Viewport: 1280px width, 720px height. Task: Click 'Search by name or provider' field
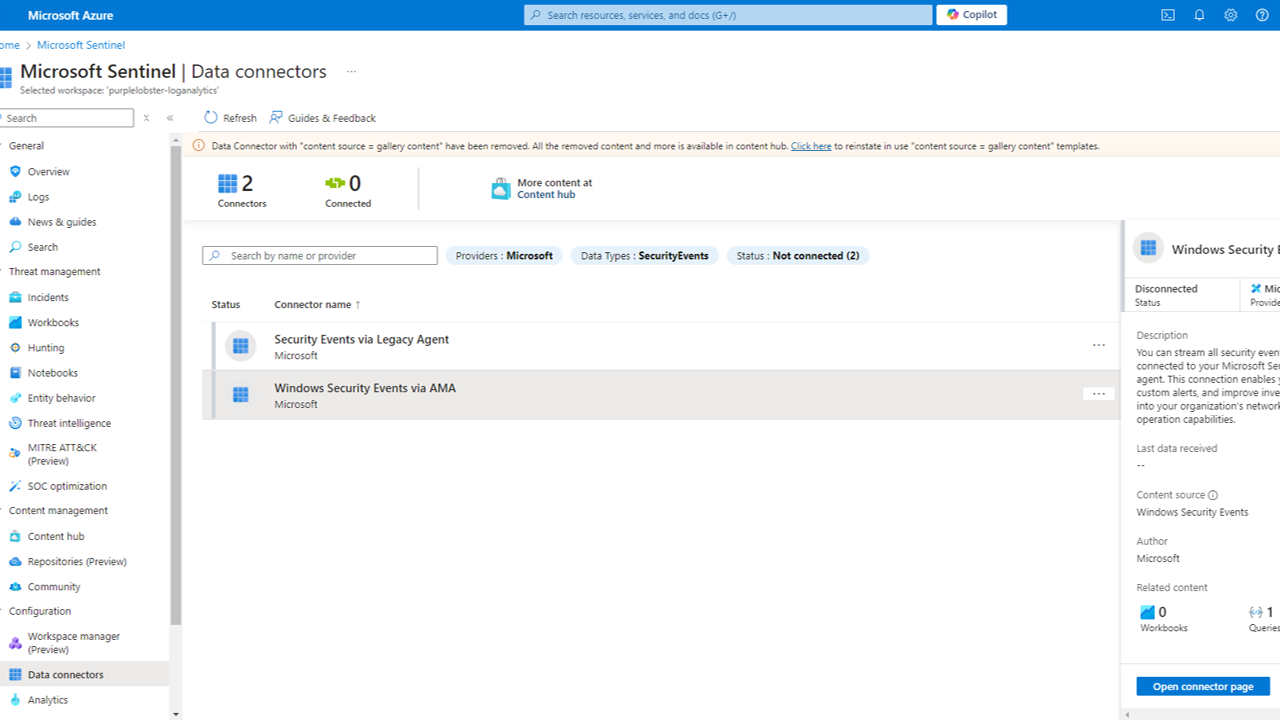320,256
